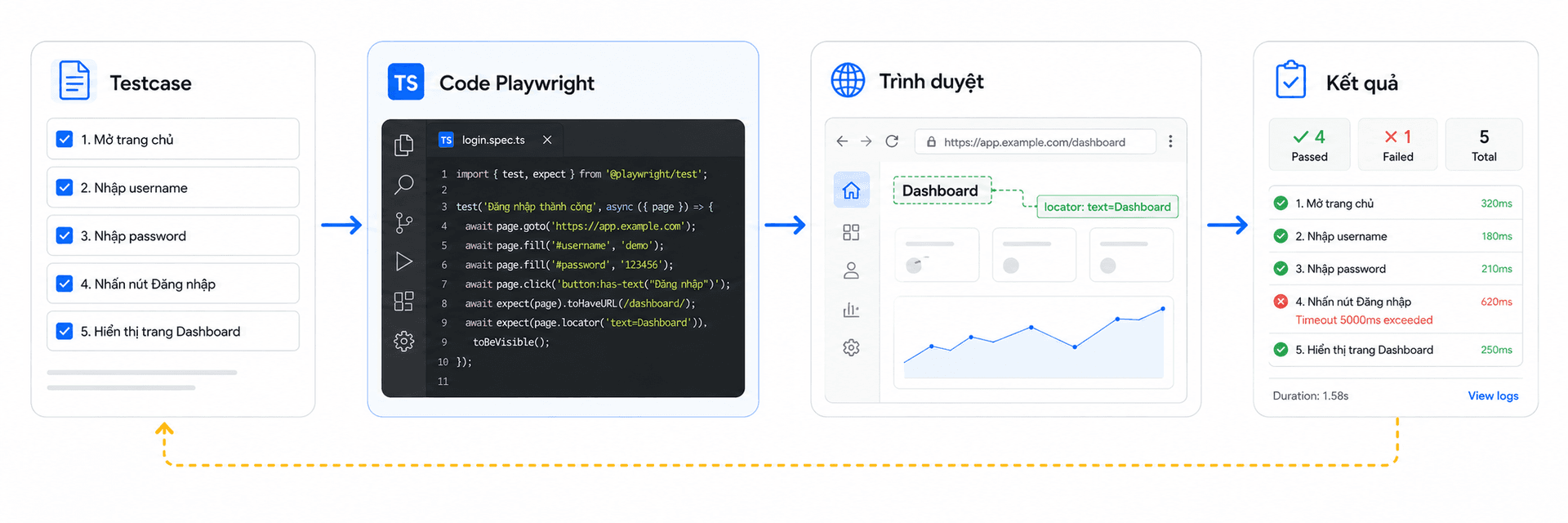
Task: Open the Extensions blocks icon in editor
Action: tap(403, 302)
